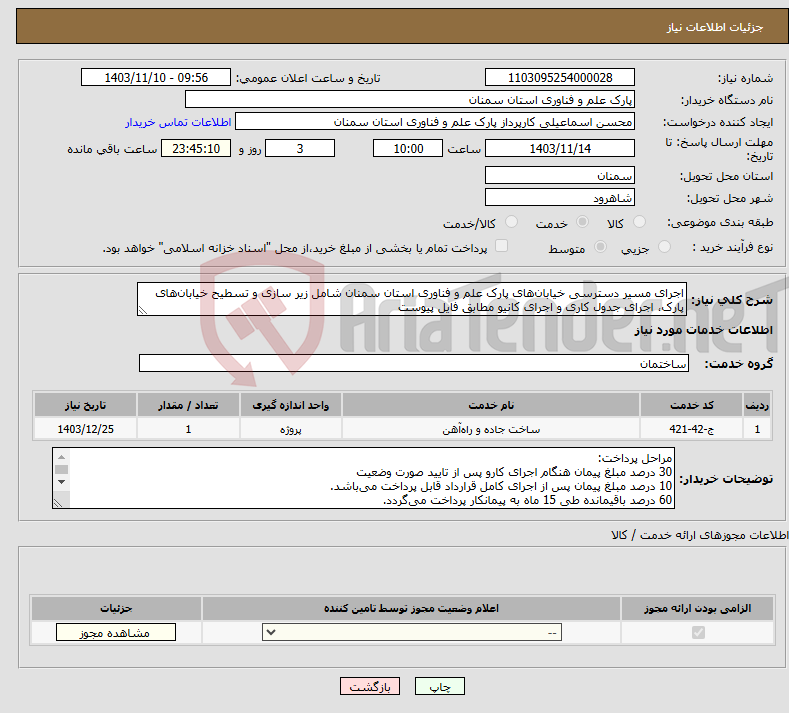The height and width of the screenshot is (713, 789).
Task: Click the مشاهده مجوز button
Action: [x=116, y=632]
